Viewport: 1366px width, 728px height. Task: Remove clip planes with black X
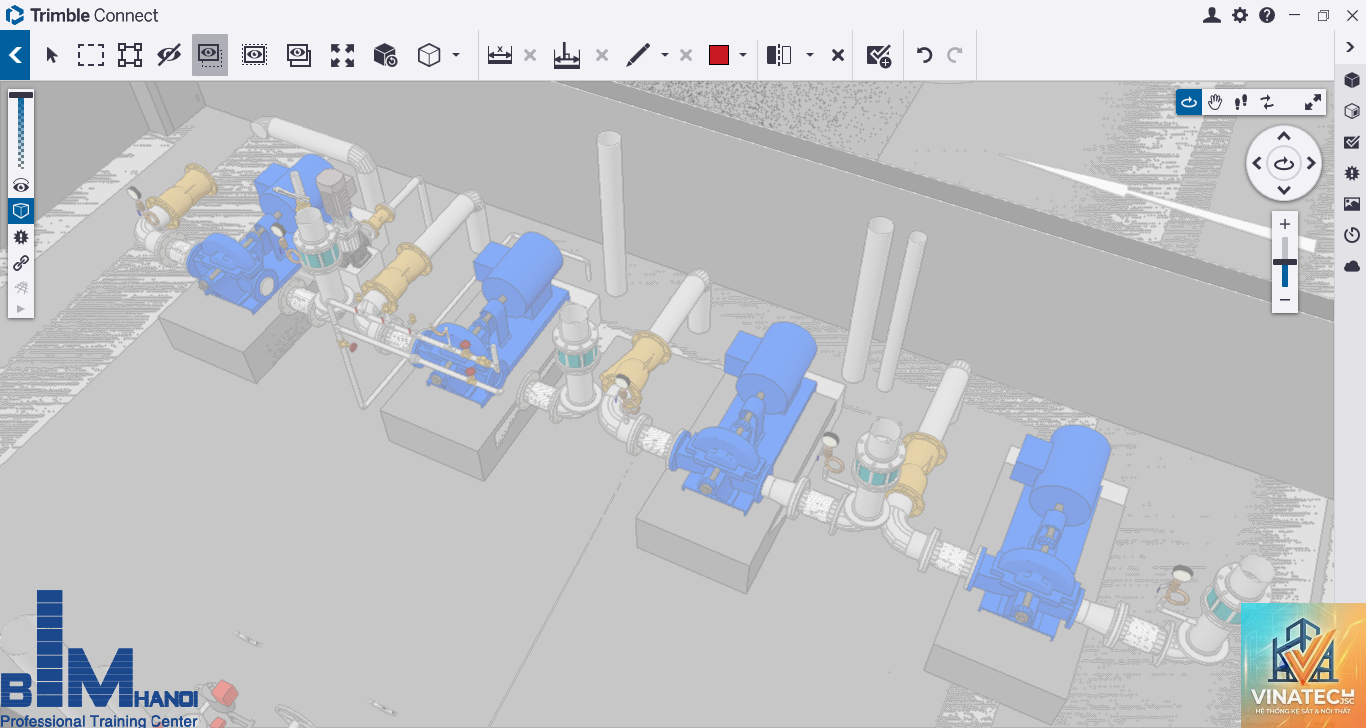(x=838, y=56)
